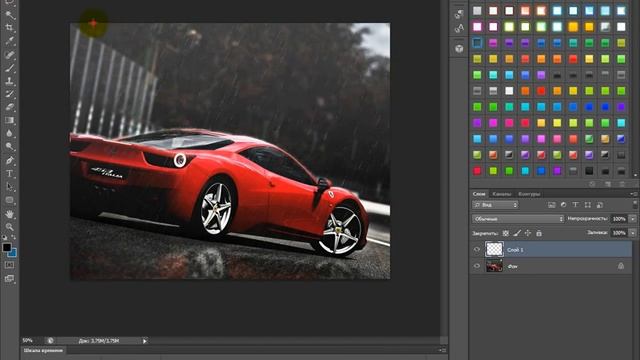The image size is (640, 360).
Task: Filter layers by type layers
Action: point(575,205)
